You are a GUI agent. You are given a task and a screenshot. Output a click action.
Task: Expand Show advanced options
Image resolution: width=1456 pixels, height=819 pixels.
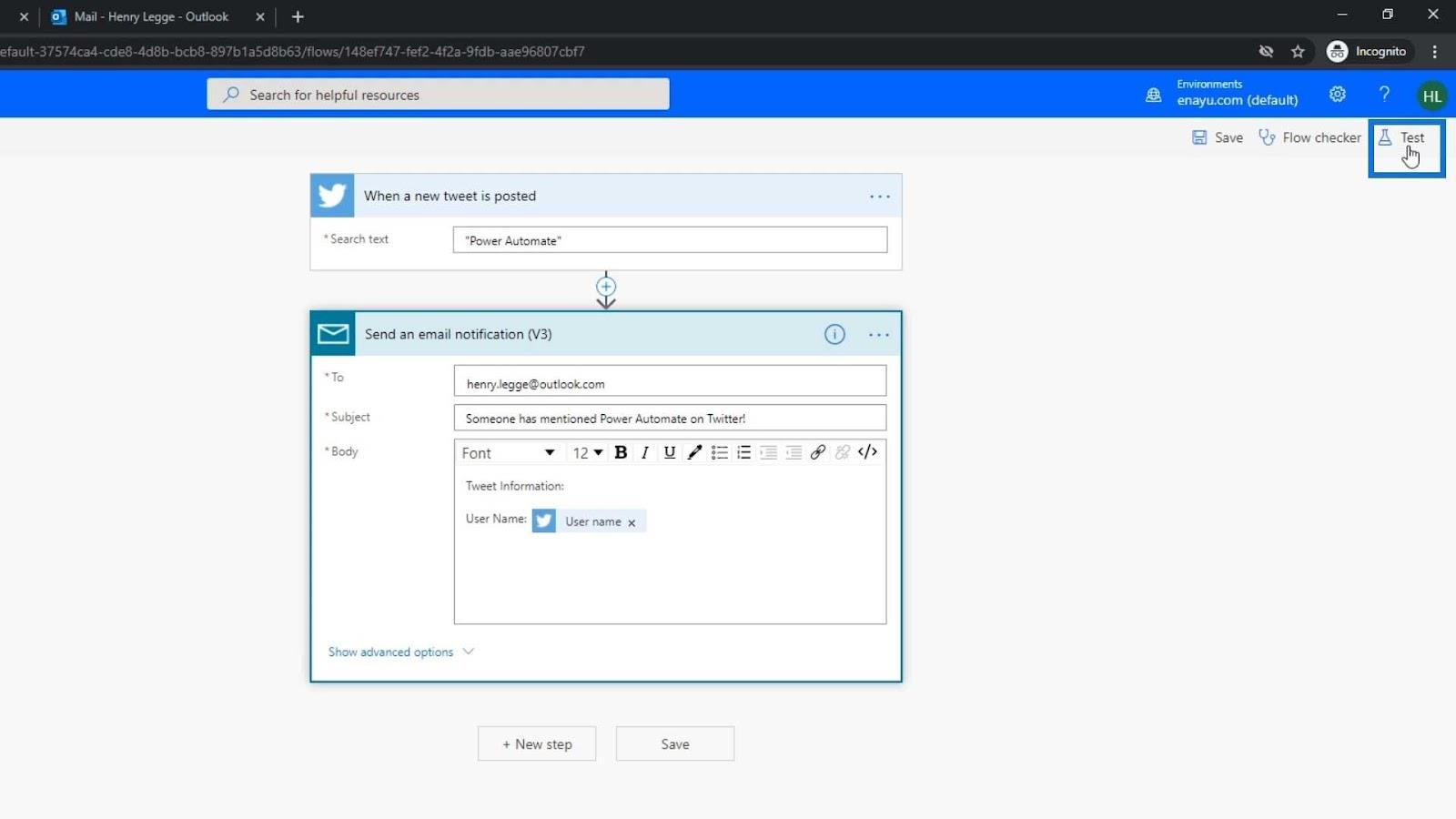point(401,652)
